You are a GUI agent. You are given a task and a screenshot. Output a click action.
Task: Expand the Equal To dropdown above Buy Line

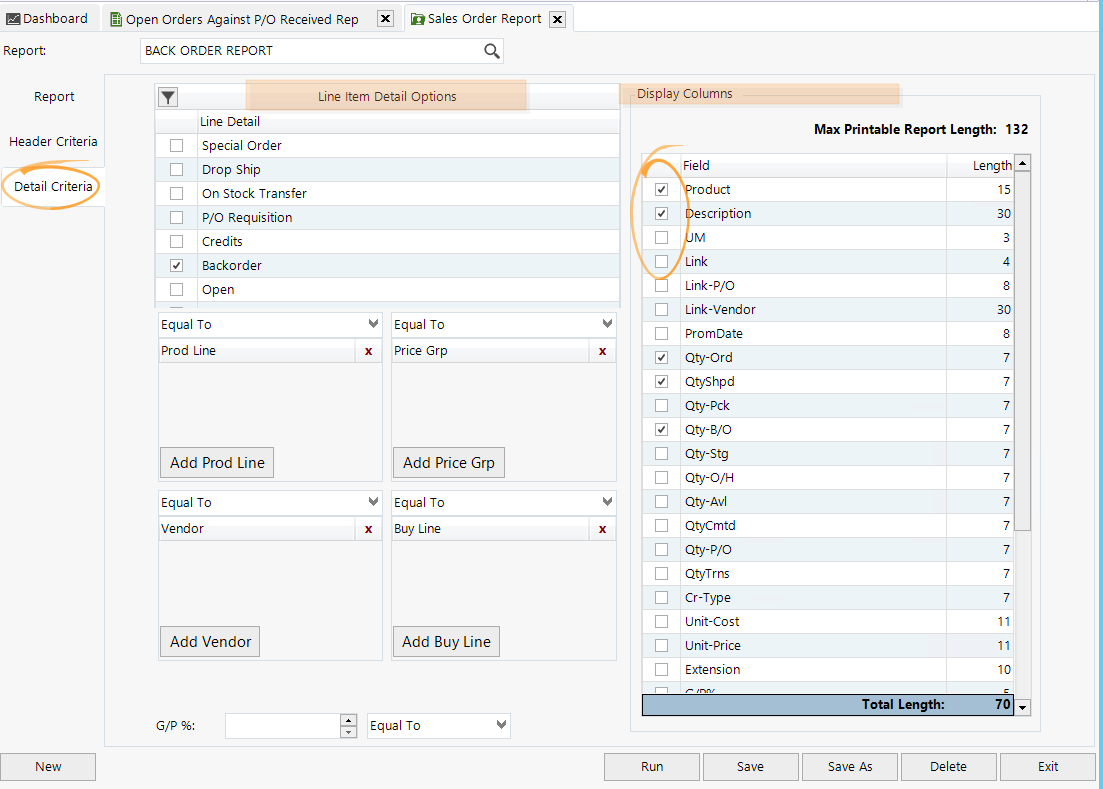click(607, 502)
